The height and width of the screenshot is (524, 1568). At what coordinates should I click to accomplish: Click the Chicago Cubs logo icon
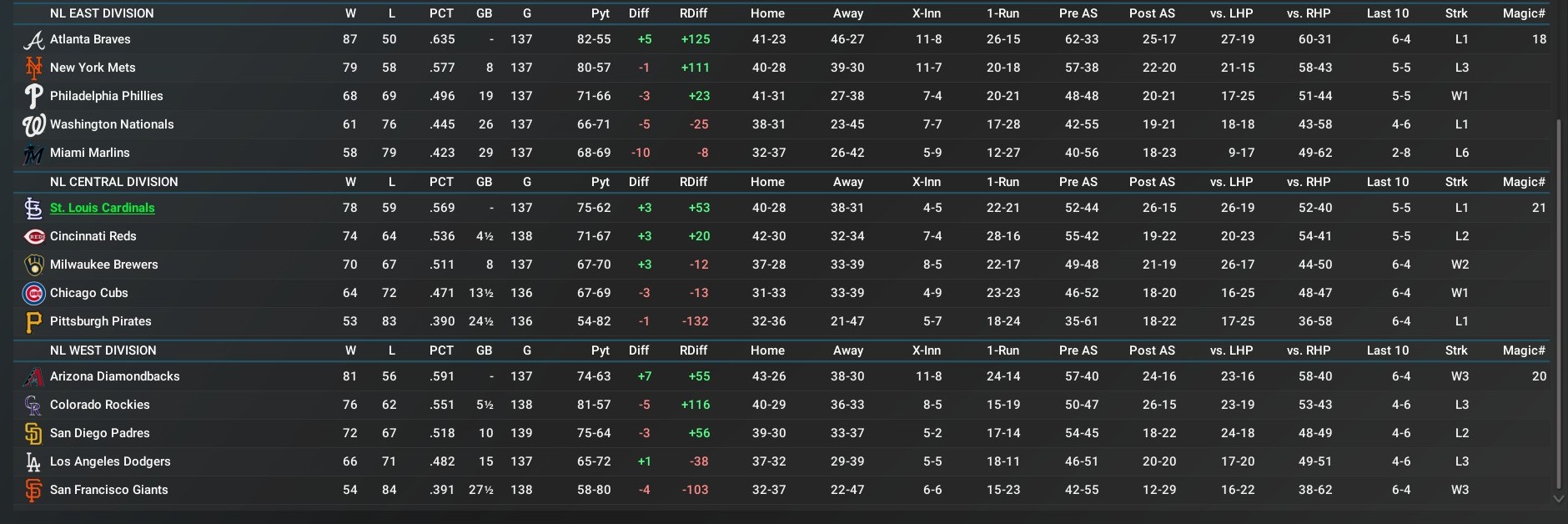pos(34,294)
